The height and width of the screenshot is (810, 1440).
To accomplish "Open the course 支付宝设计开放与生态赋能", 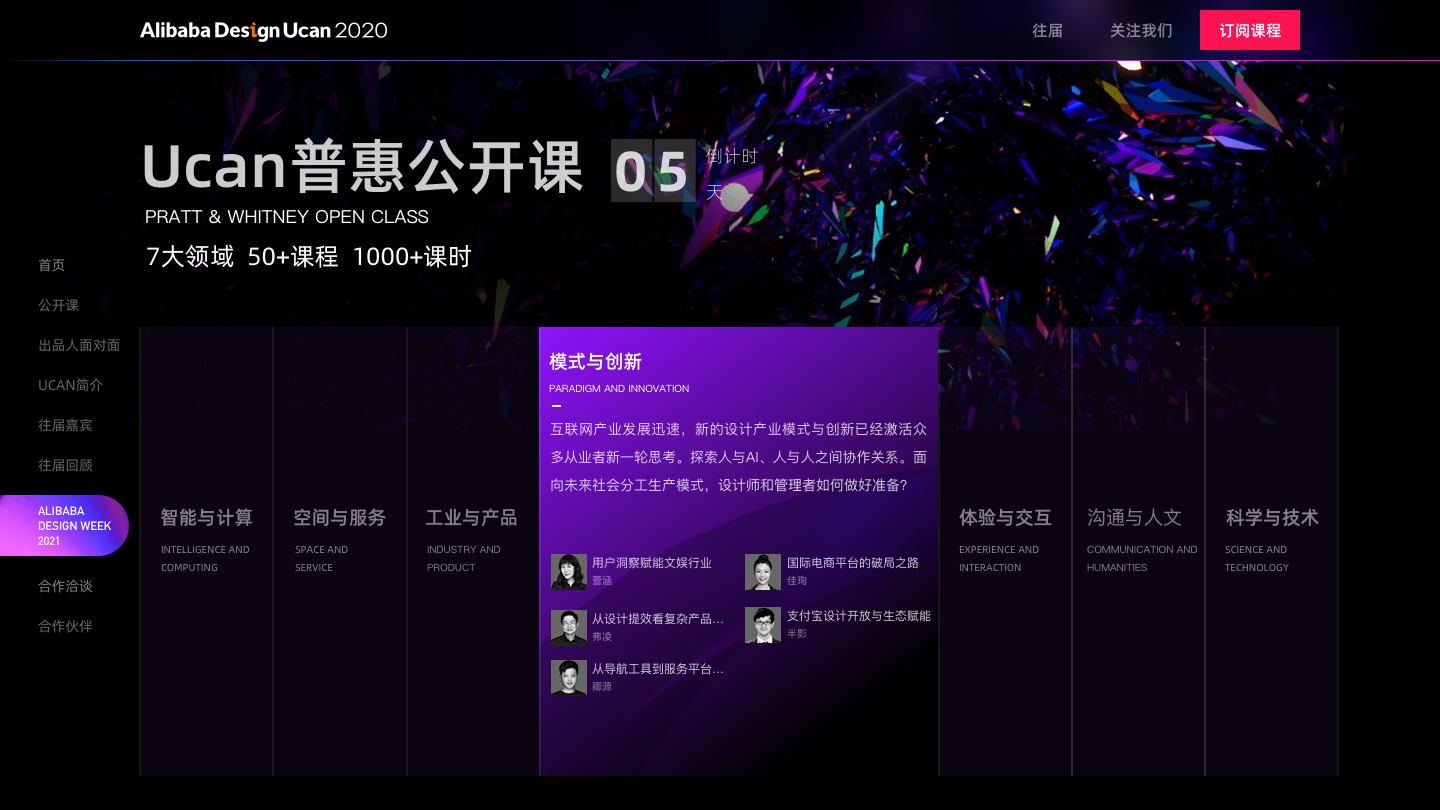I will pos(859,616).
